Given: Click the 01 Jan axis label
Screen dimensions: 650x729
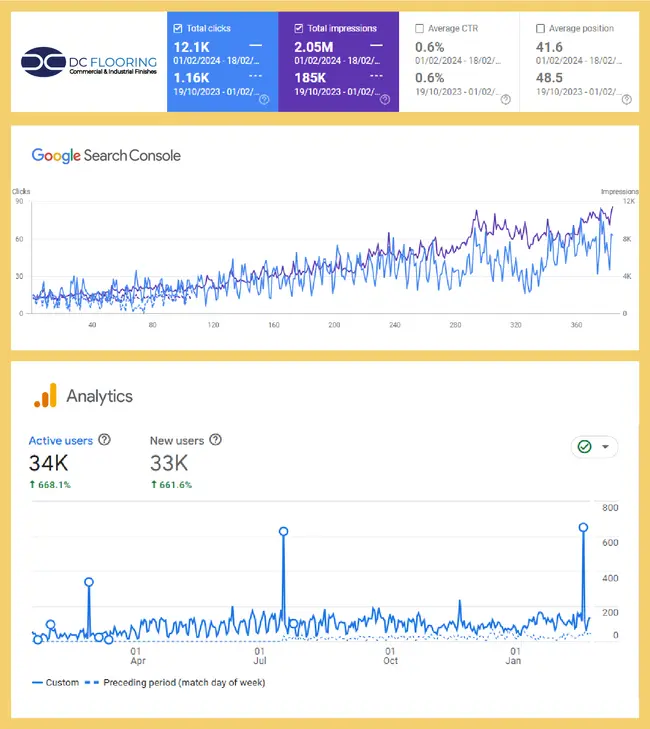Looking at the screenshot, I should click(x=514, y=656).
